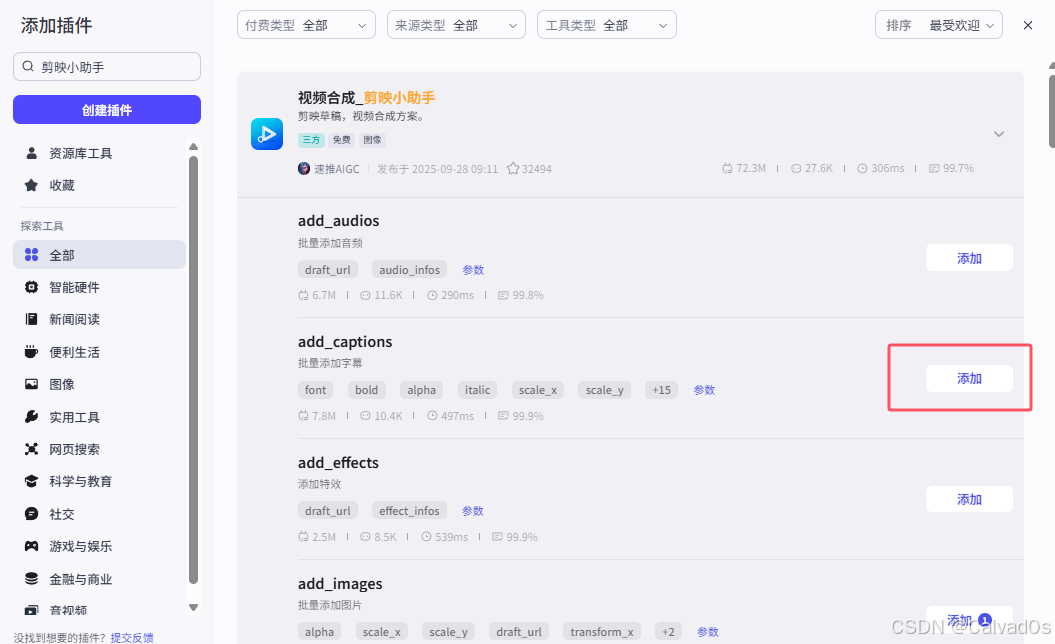Viewport: 1055px width, 644px height.
Task: Click the favorite star icon beside 32494
Action: coord(513,168)
